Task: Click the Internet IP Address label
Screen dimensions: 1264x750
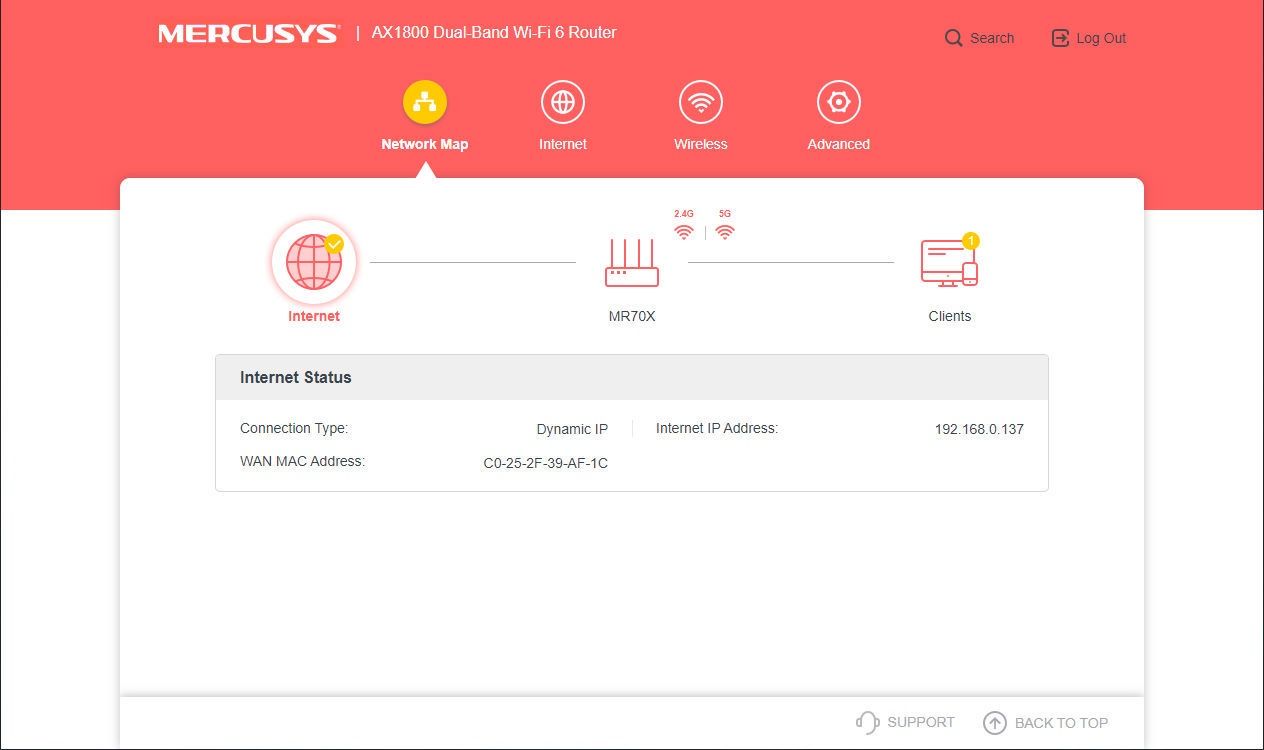Action: [717, 428]
